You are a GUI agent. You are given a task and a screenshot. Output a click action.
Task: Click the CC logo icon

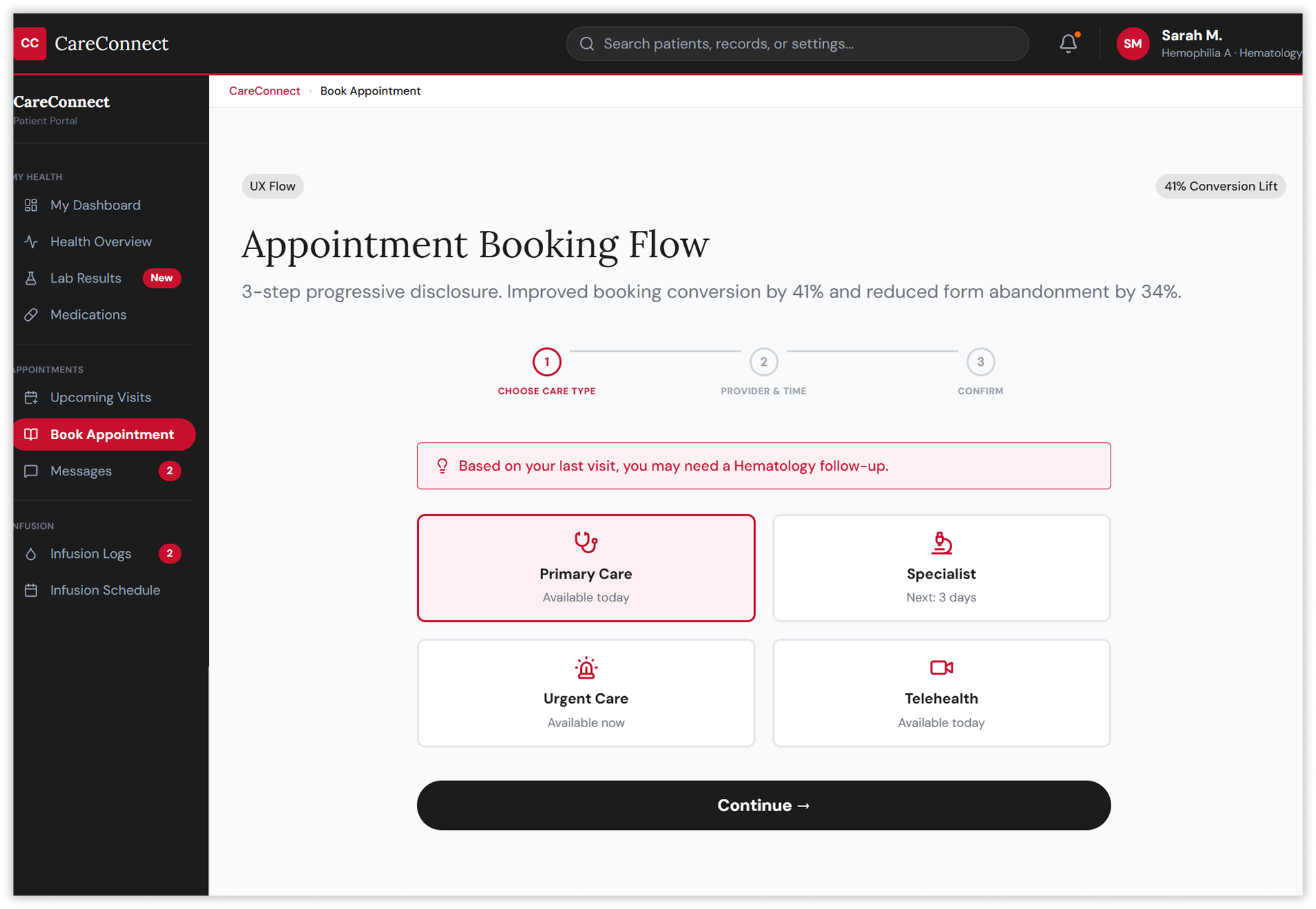(x=30, y=44)
